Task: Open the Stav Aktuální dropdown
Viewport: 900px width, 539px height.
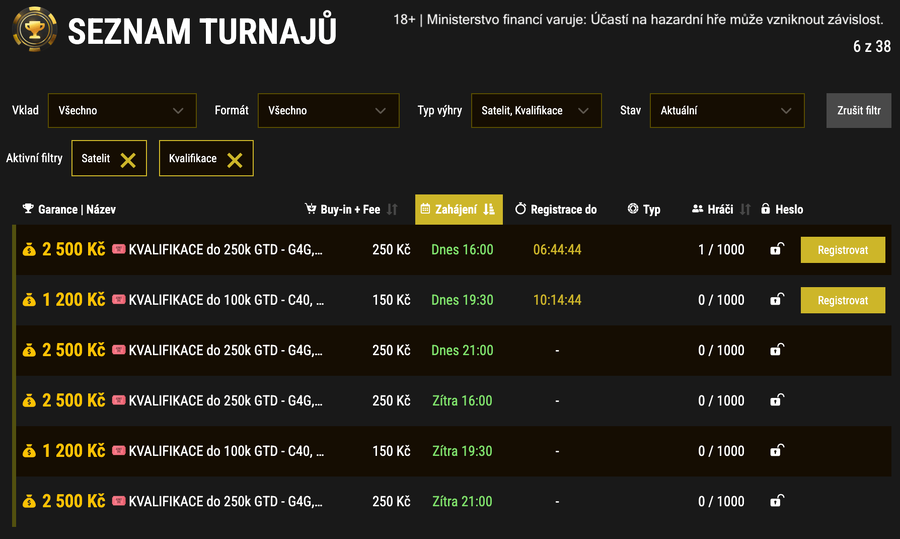Action: 727,110
